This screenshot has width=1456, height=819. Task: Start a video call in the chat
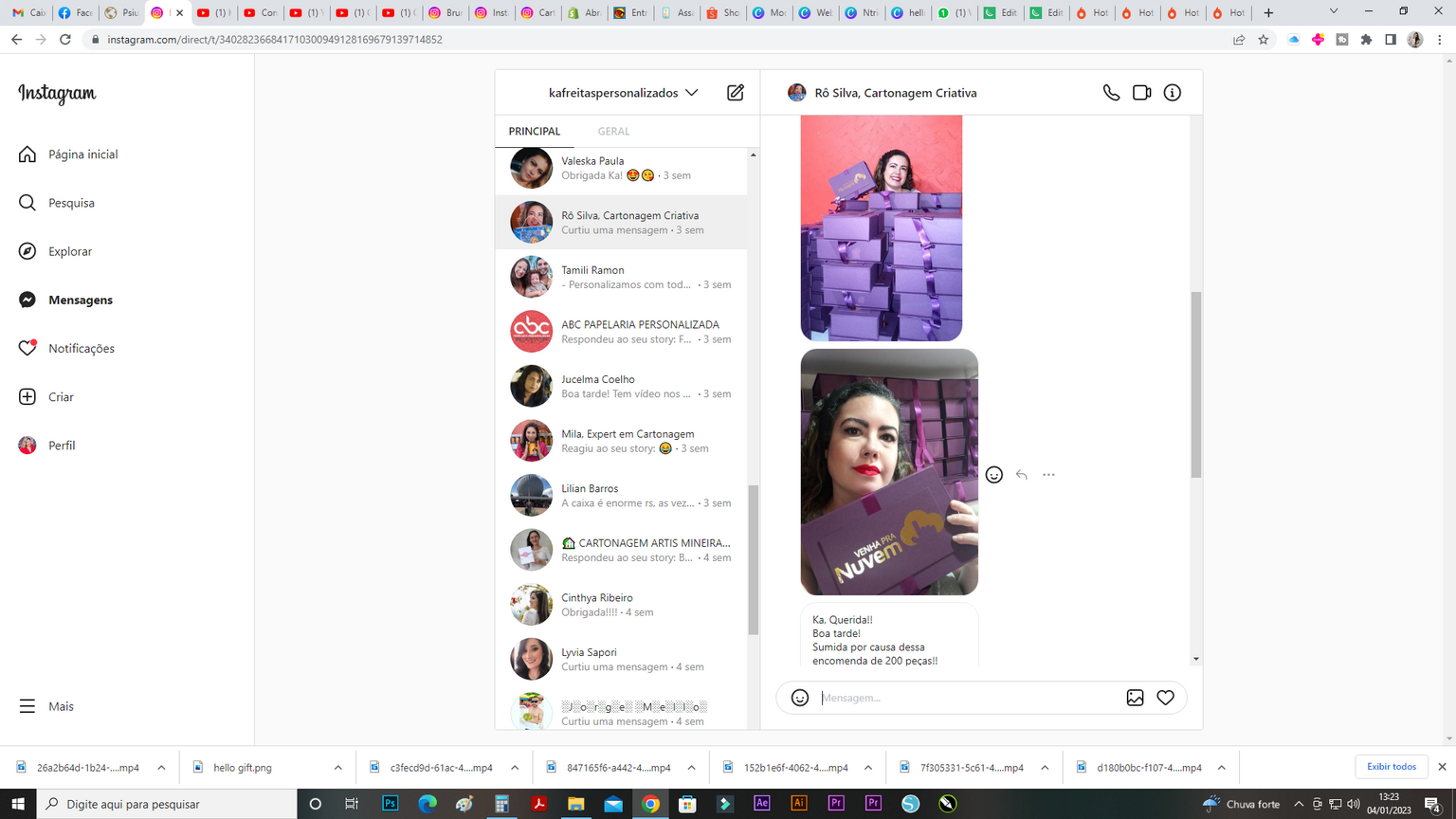(1141, 93)
